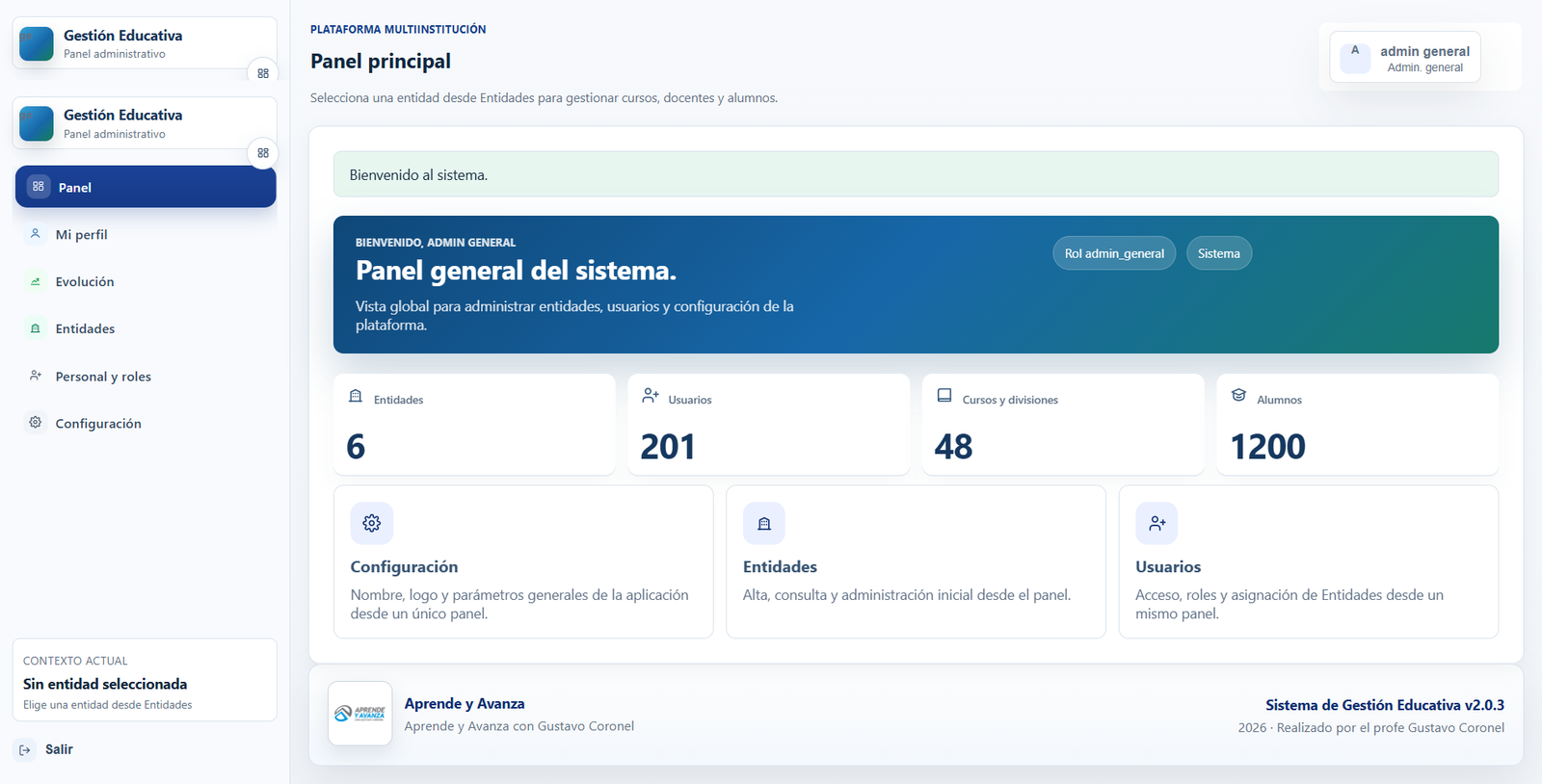
Task: Click the Personal y roles user-plus icon
Action: point(36,376)
